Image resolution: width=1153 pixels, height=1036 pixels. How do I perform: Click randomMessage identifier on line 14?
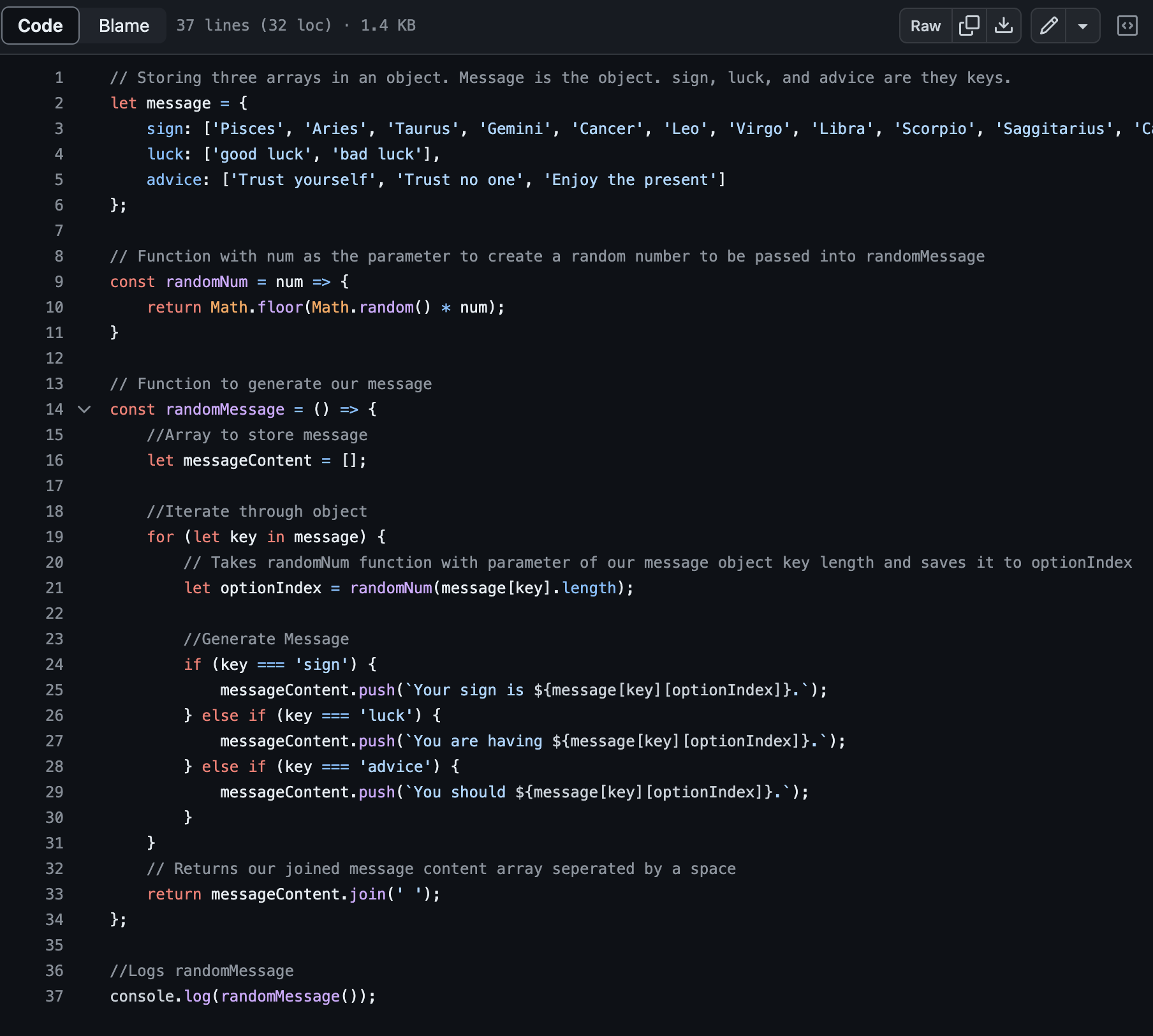225,410
